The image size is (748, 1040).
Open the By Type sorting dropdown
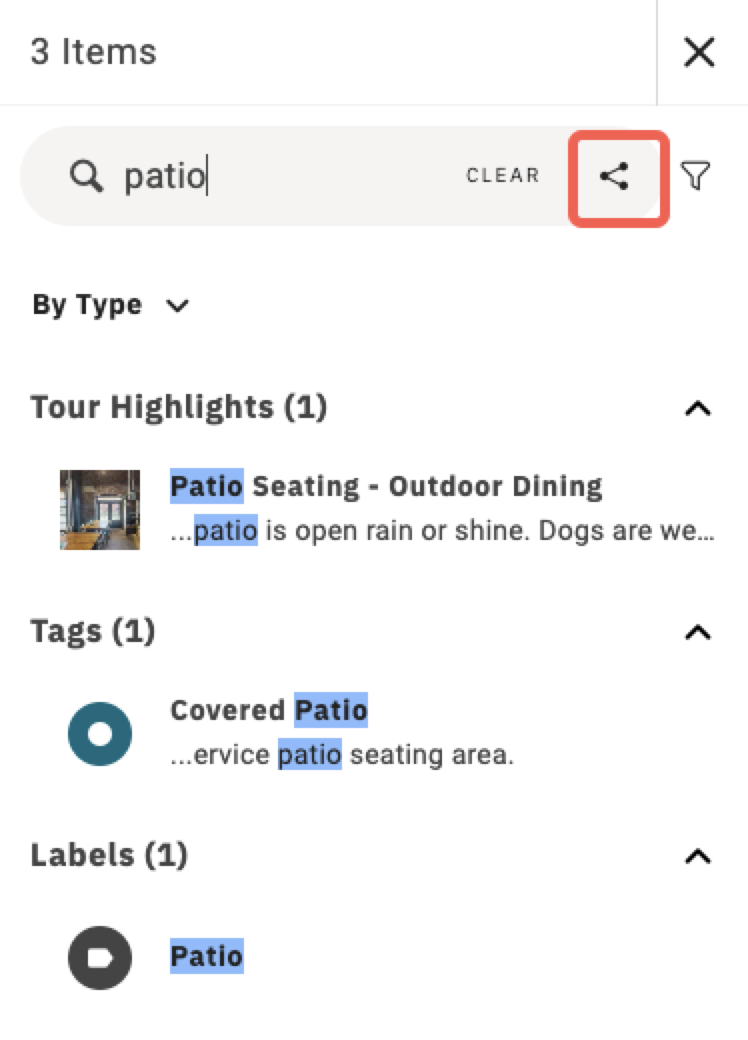pos(111,305)
